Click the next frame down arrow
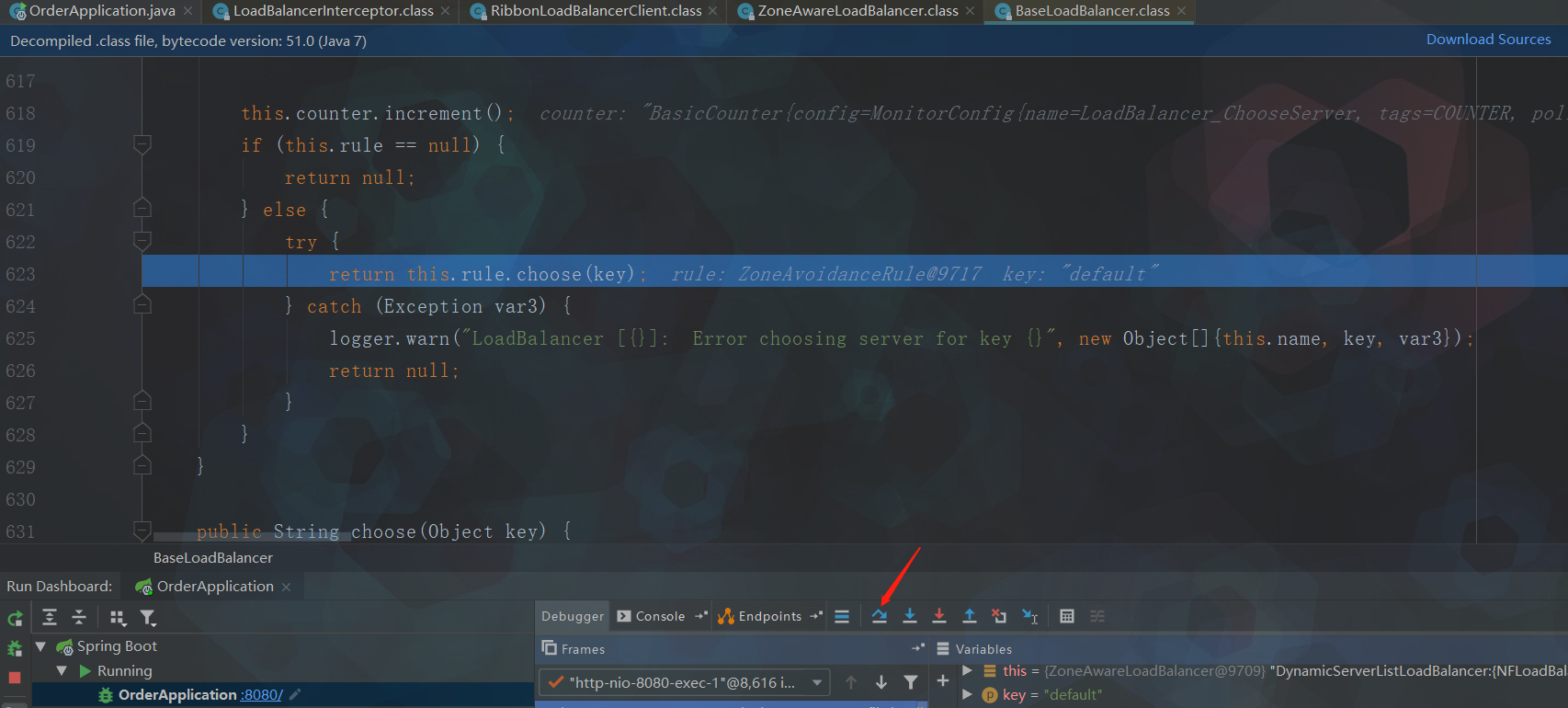The image size is (1568, 708). coord(881,682)
